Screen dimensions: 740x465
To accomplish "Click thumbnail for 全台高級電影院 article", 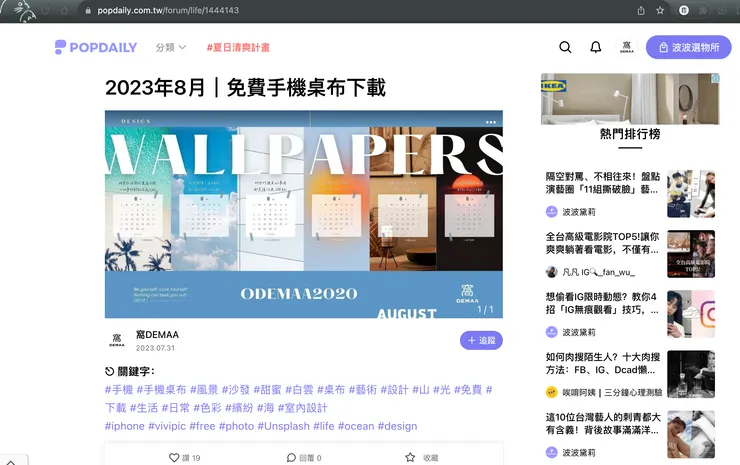I will click(x=691, y=254).
